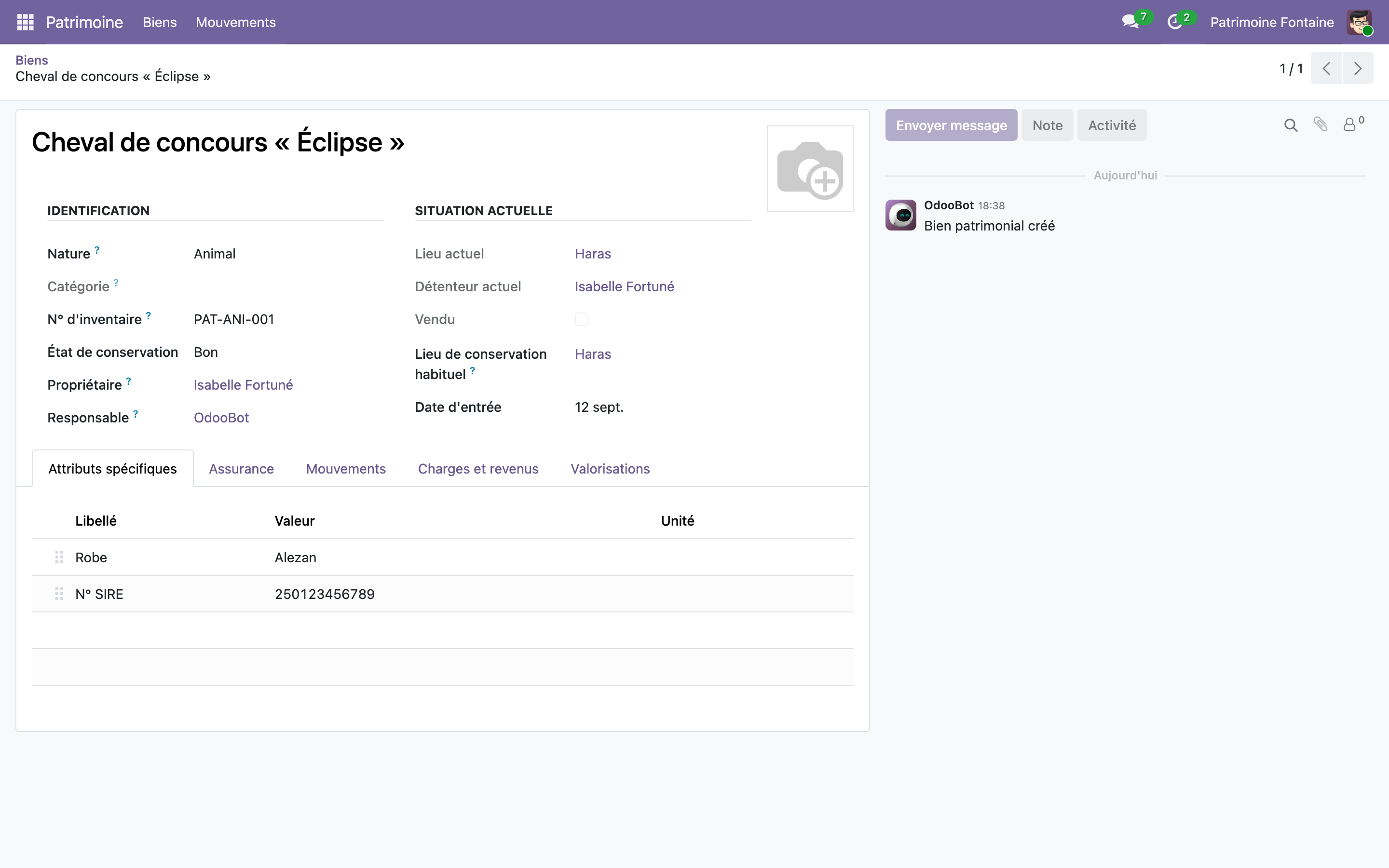Screen dimensions: 1389x868
Task: Click the N° SIRE label cell
Action: click(167, 594)
